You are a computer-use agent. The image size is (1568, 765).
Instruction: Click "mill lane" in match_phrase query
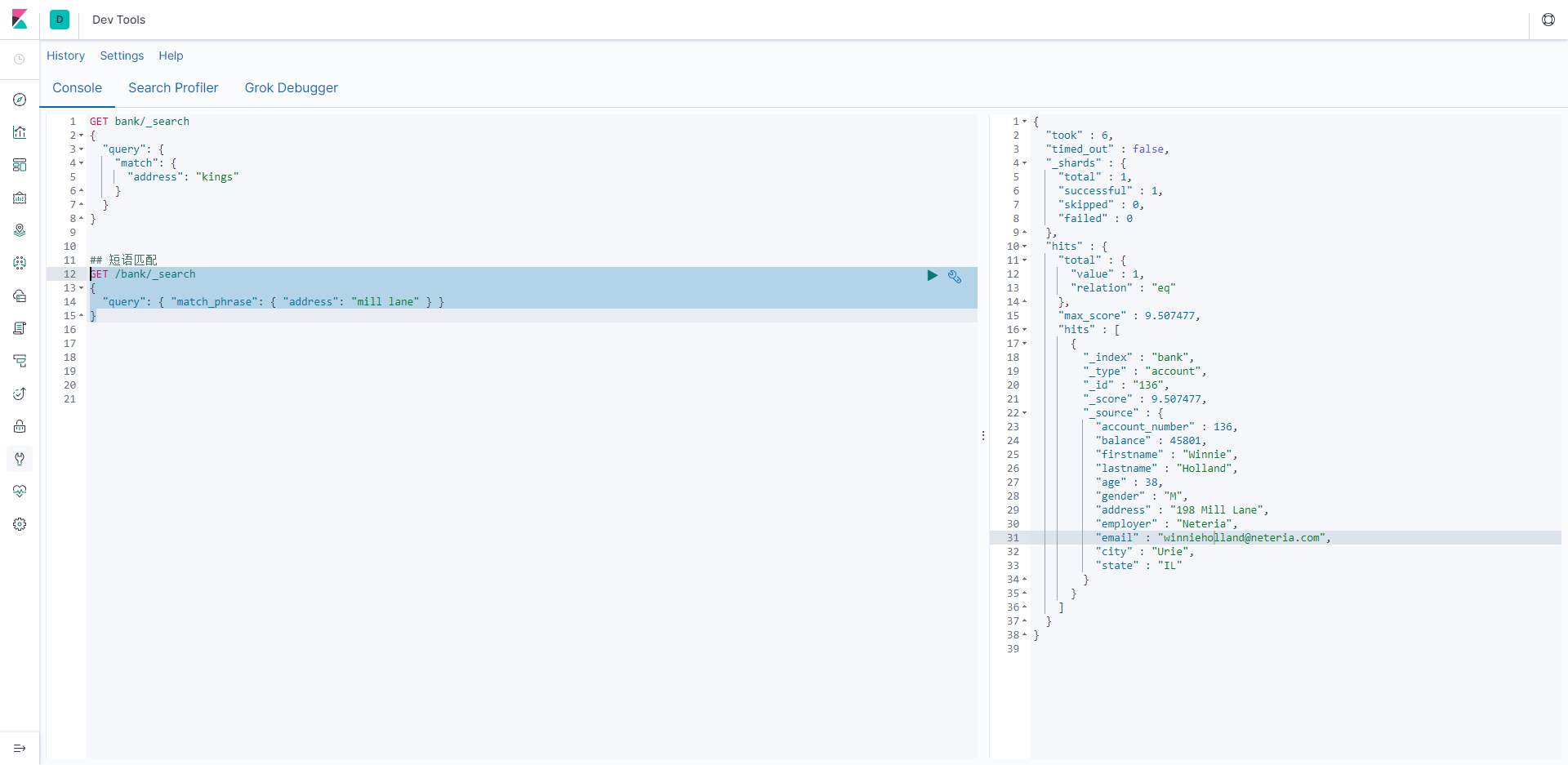click(385, 302)
